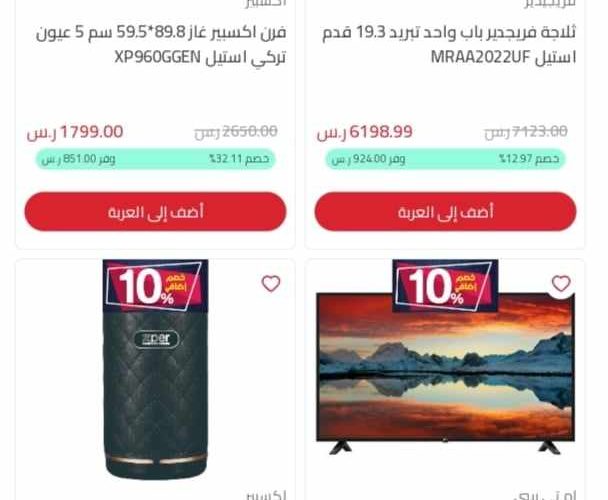Tap the 10% extra discount badge on TV
608x500 pixels.
(445, 286)
